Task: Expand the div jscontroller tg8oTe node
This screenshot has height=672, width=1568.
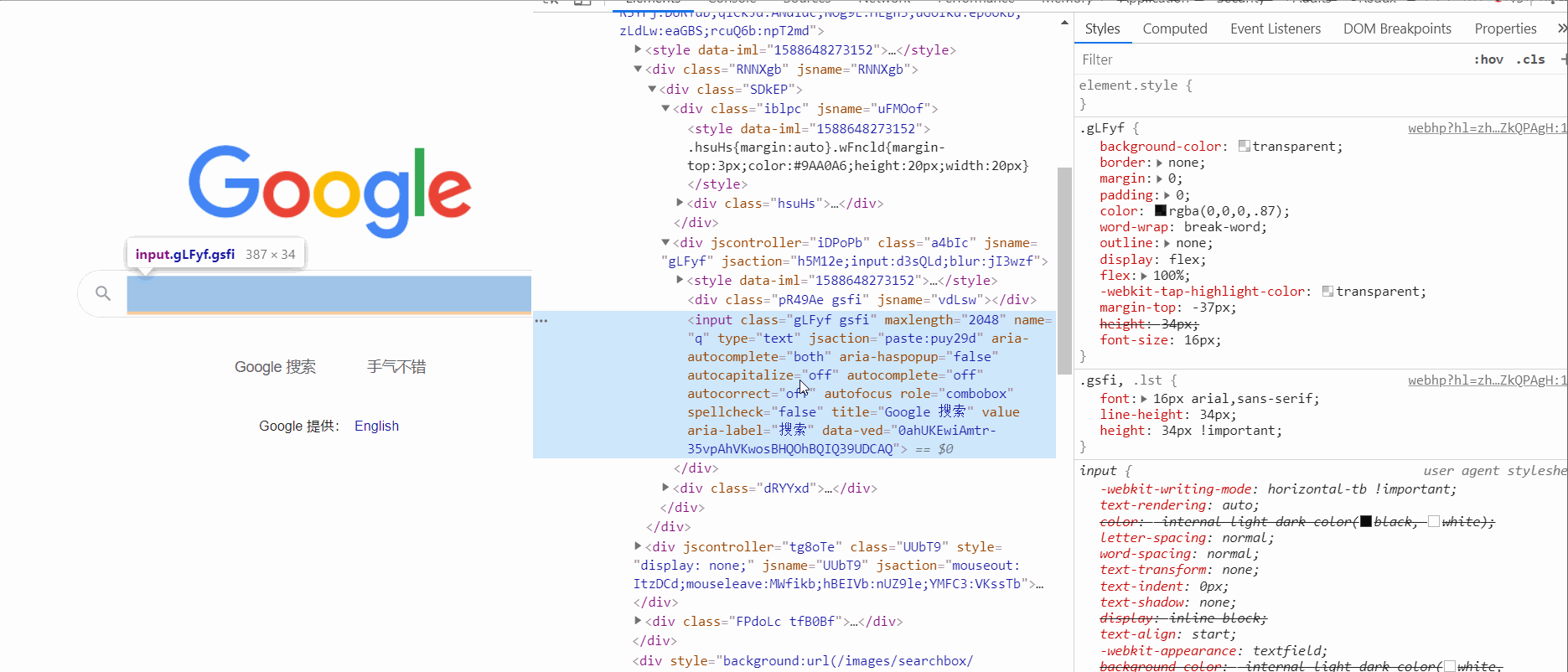Action: (638, 545)
